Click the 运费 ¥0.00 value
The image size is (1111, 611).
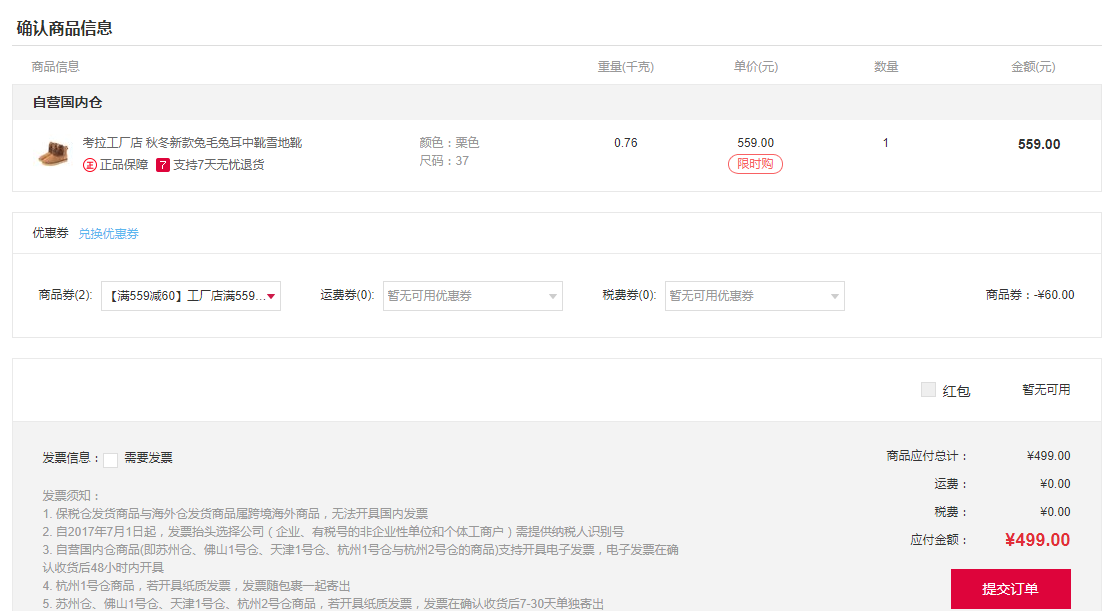[x=1055, y=483]
